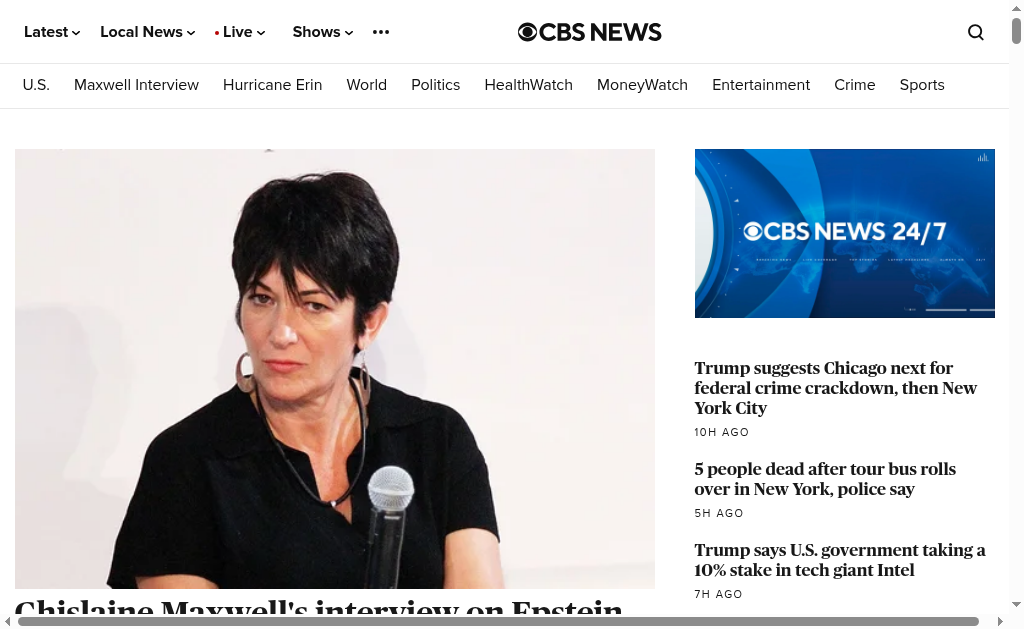1024x629 pixels.
Task: Open the search magnifier icon
Action: pos(976,32)
